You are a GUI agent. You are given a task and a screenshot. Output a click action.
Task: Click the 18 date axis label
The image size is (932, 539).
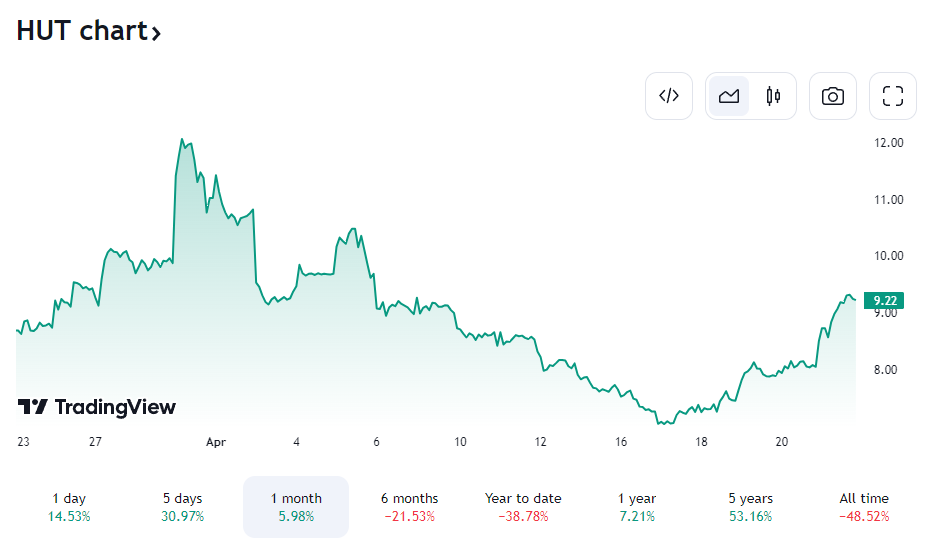click(x=701, y=442)
